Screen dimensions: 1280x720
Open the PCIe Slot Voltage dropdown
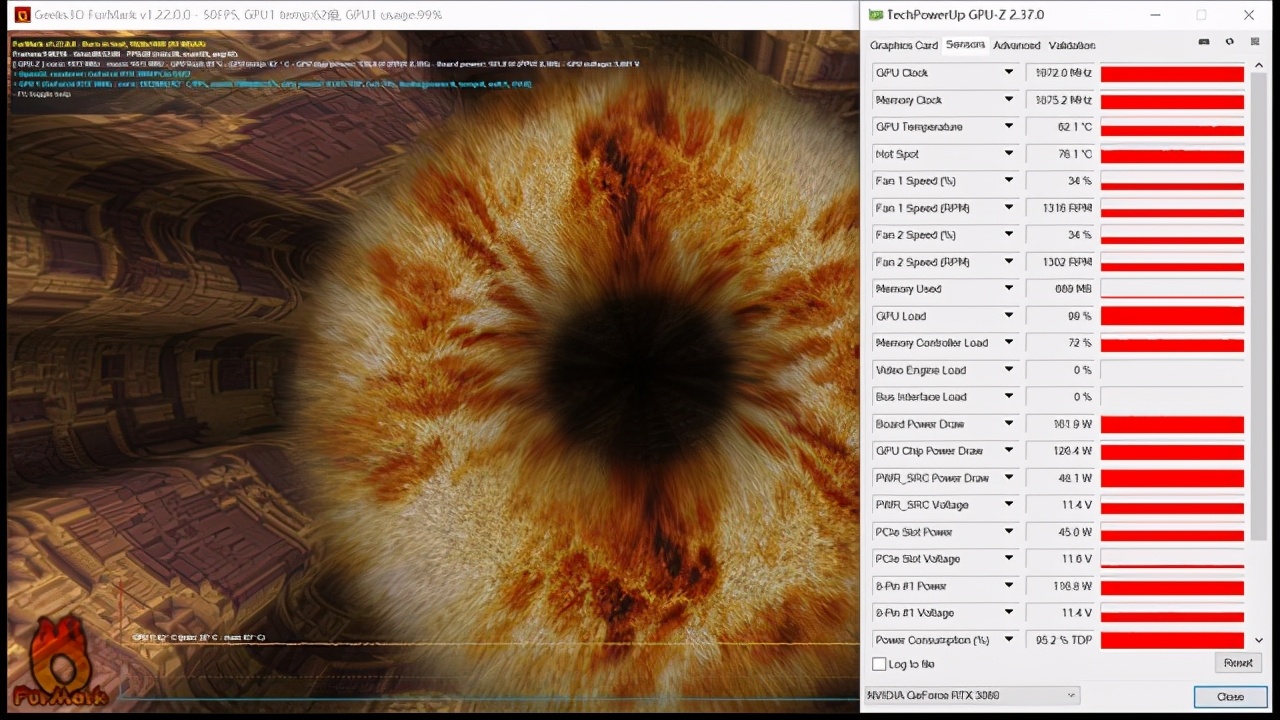click(x=1009, y=559)
